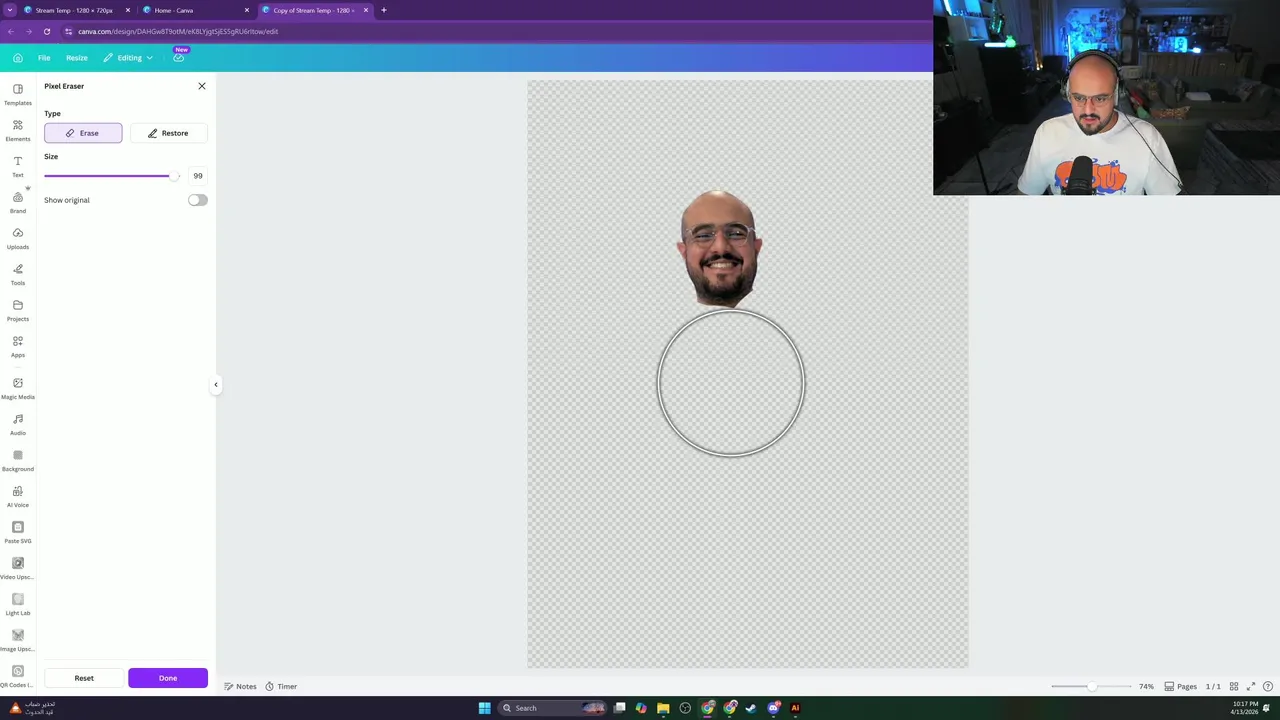Close the Pixel Eraser panel
Screen dimensions: 1280x720
pos(202,86)
